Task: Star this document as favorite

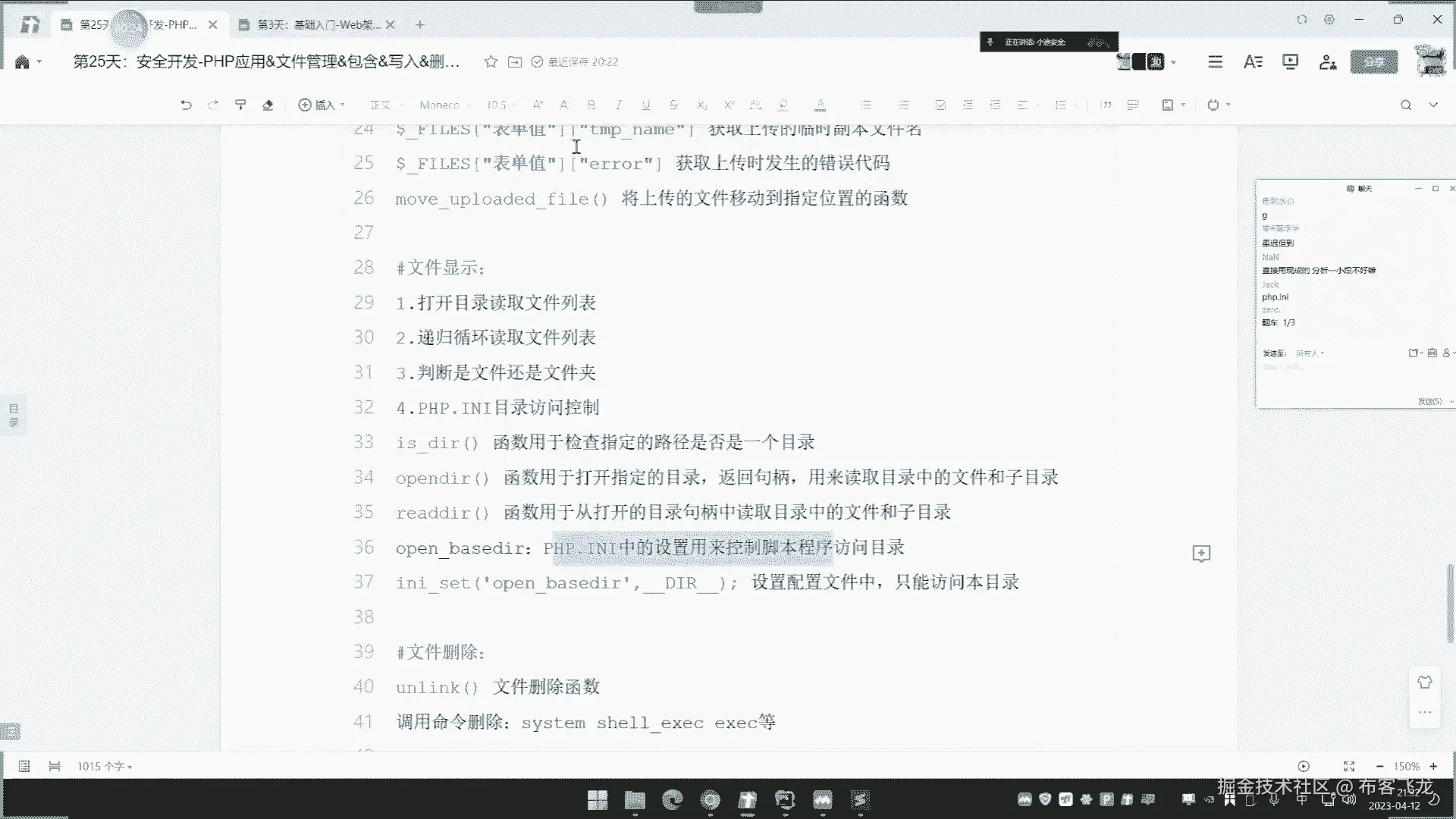Action: click(491, 61)
